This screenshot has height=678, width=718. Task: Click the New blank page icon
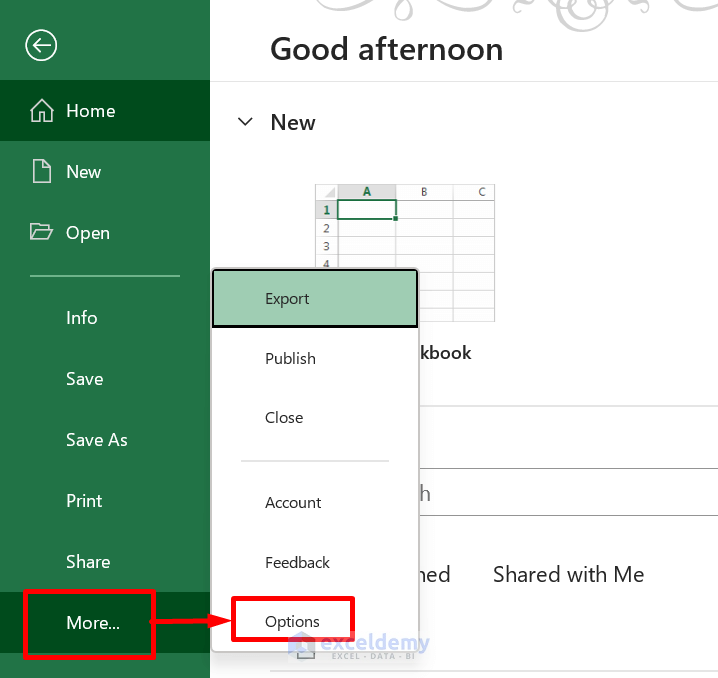tap(42, 172)
